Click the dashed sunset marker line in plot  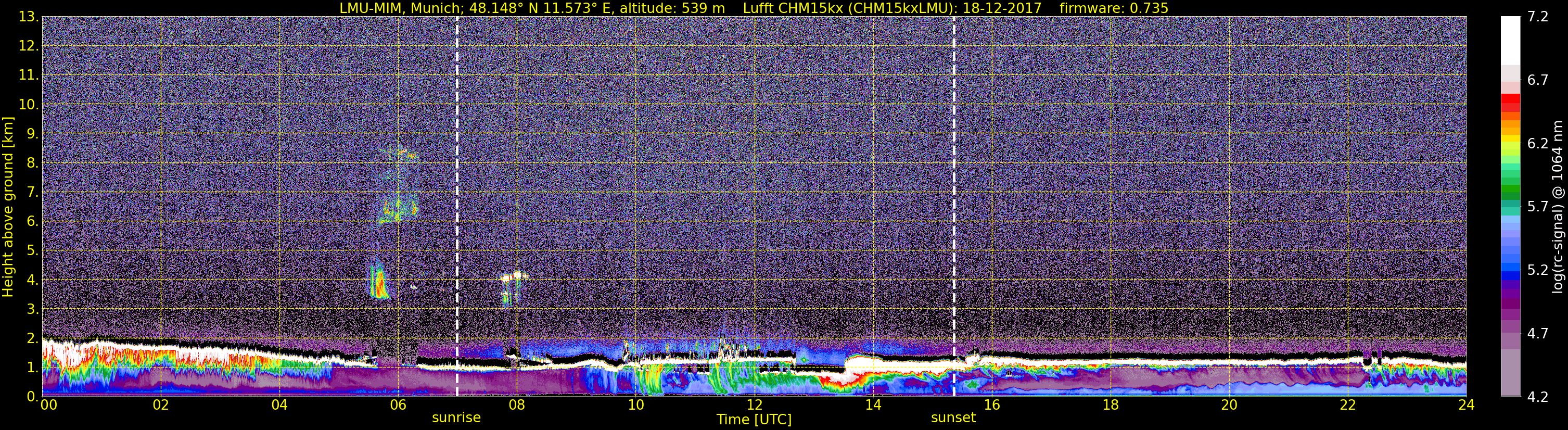(954, 206)
